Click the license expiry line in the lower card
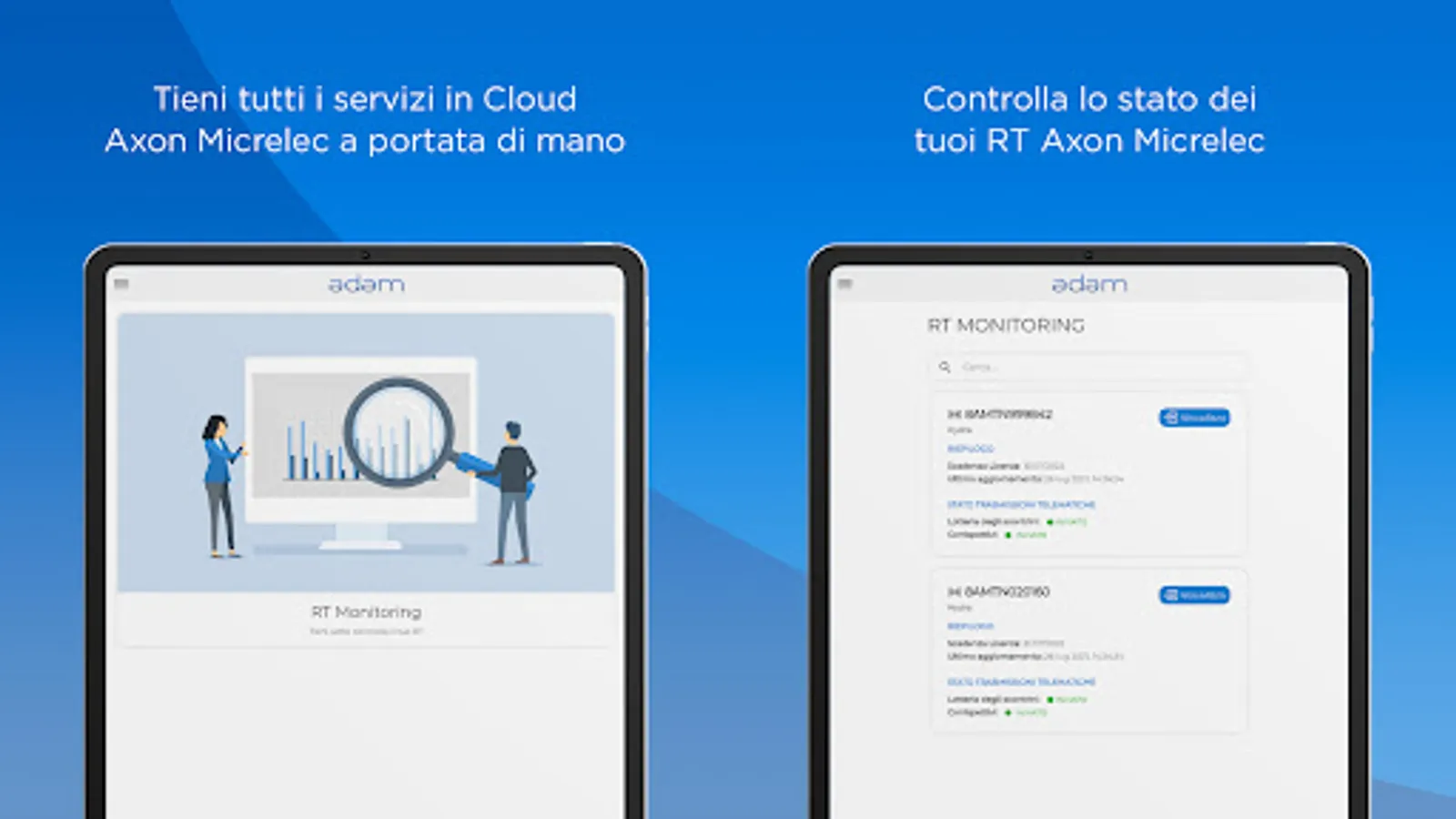This screenshot has width=1456, height=819. coord(1006,643)
